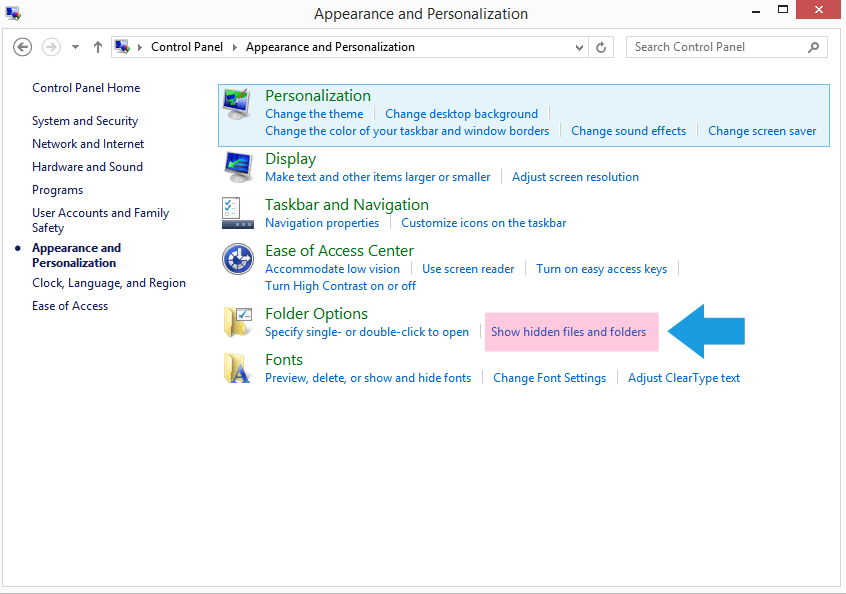
Task: Open the recent locations dropdown arrow
Action: tap(76, 47)
